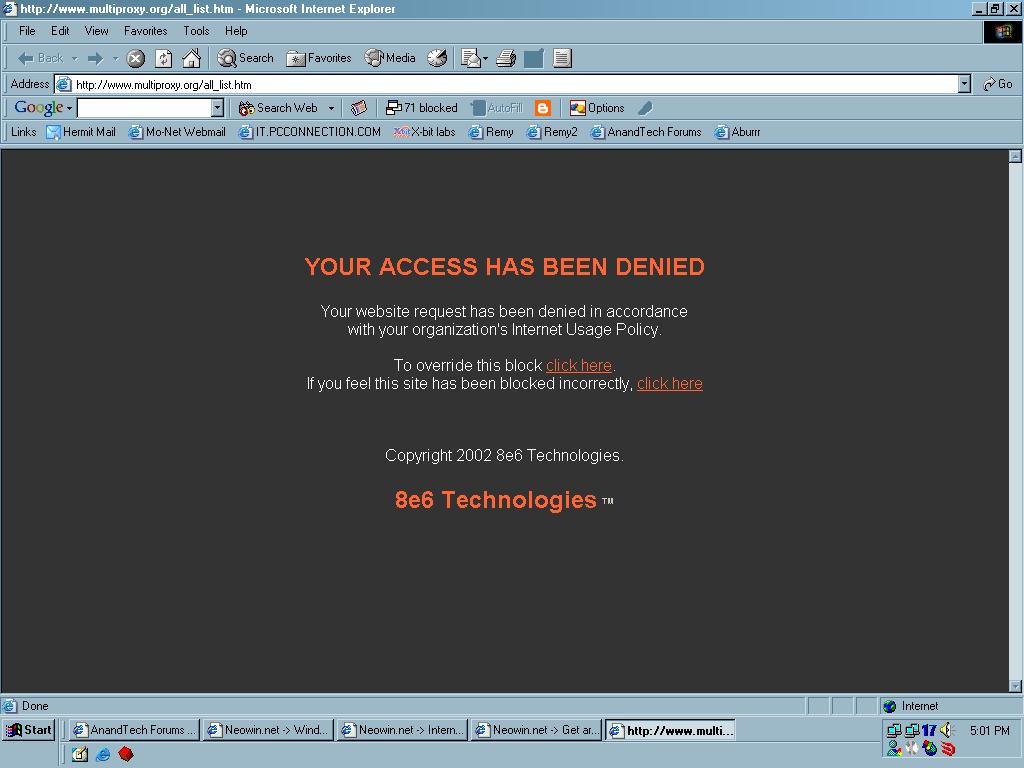The width and height of the screenshot is (1024, 768).
Task: Switch to Neowin.net -> Get ar... taskbar window
Action: click(536, 730)
